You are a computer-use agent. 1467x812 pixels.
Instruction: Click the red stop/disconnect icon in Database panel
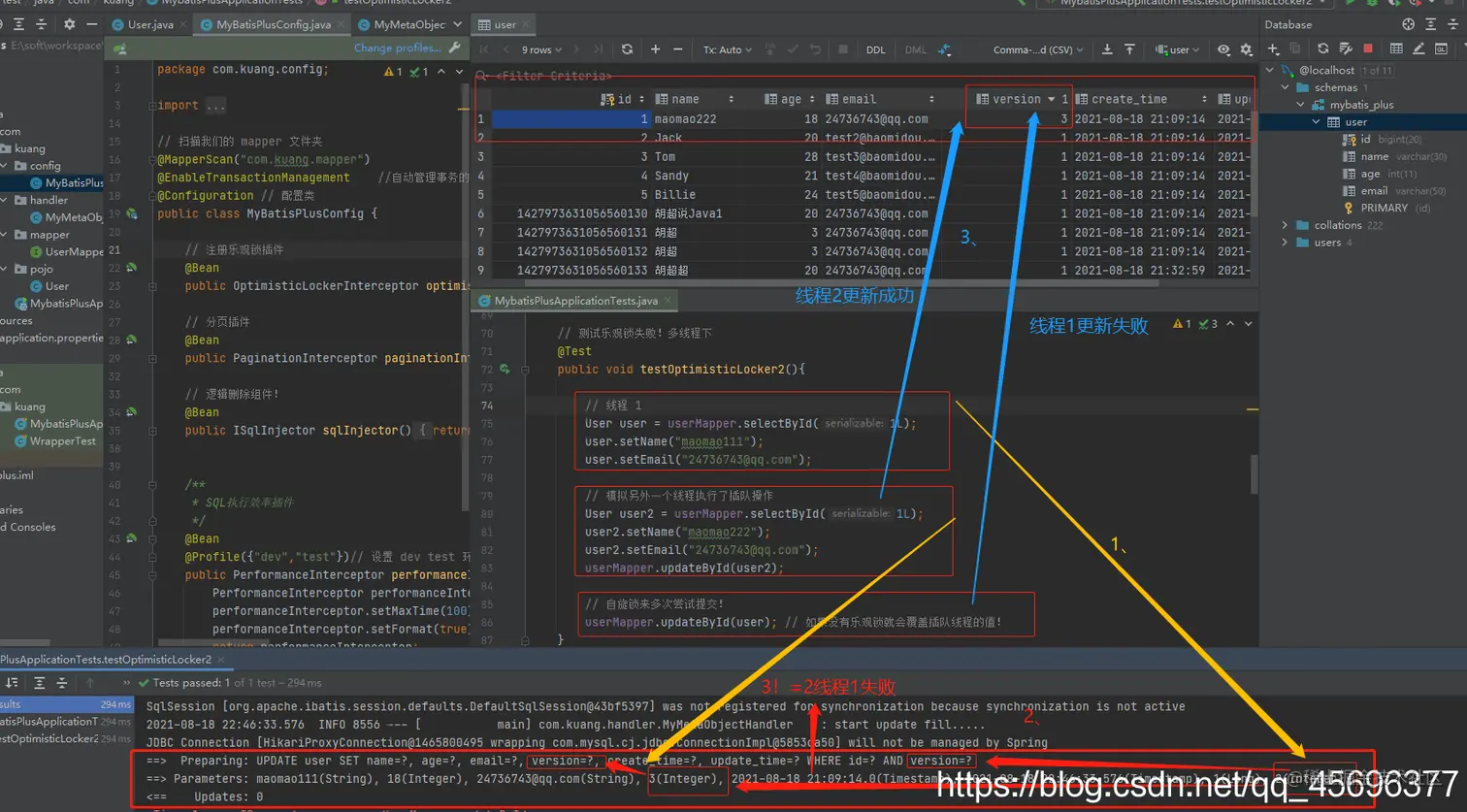click(x=1368, y=49)
